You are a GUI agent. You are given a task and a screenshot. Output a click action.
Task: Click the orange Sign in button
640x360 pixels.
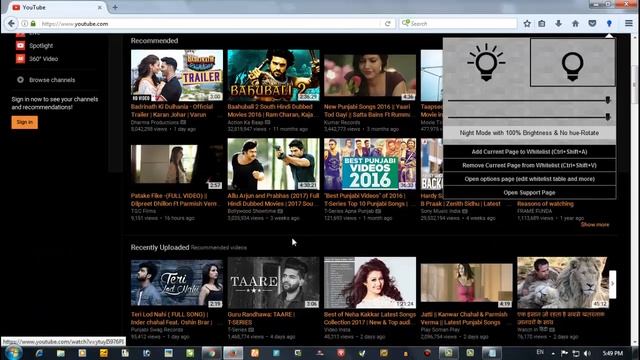click(24, 122)
